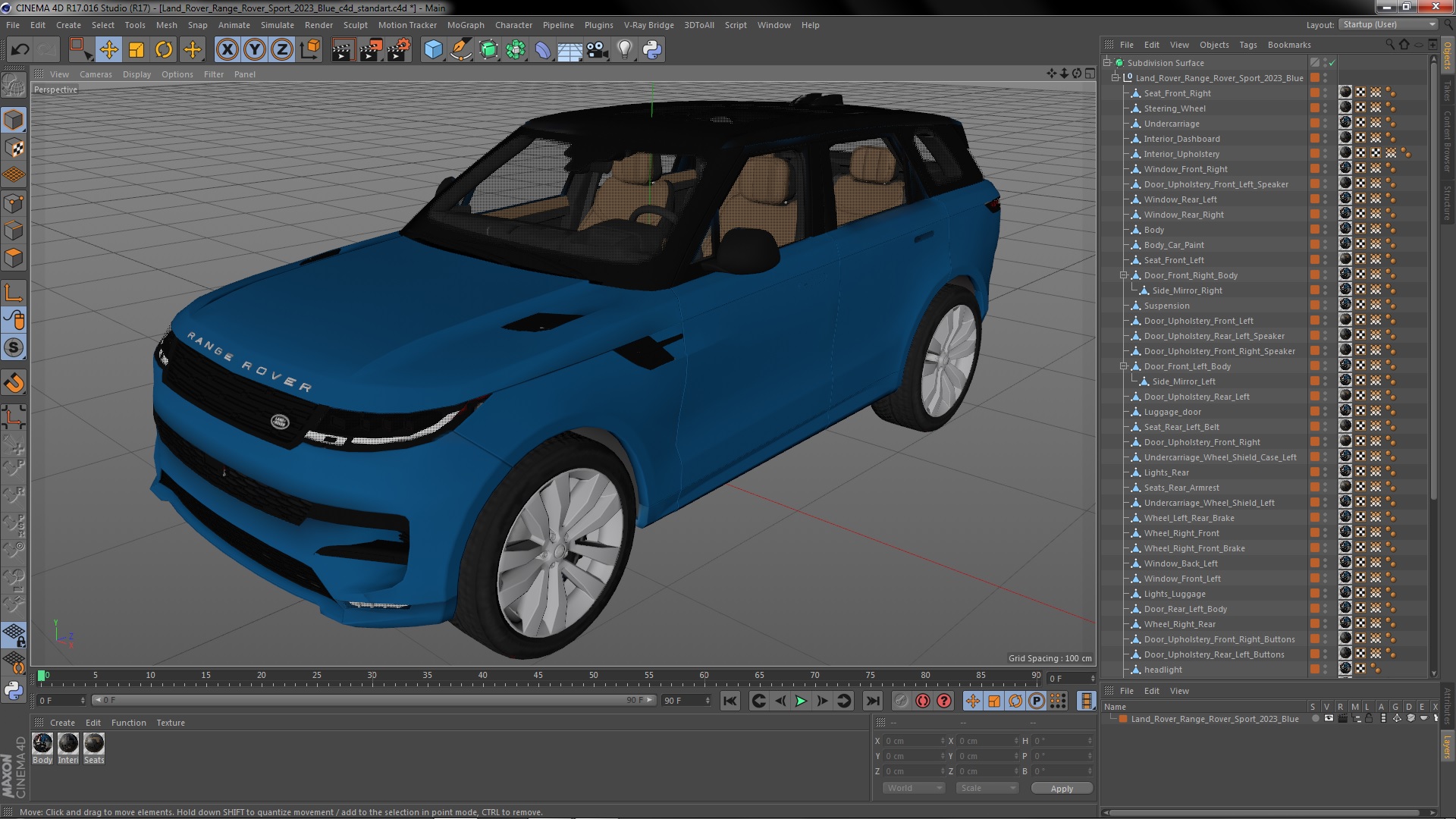Open the deformer objects icon
The height and width of the screenshot is (819, 1456).
(543, 50)
